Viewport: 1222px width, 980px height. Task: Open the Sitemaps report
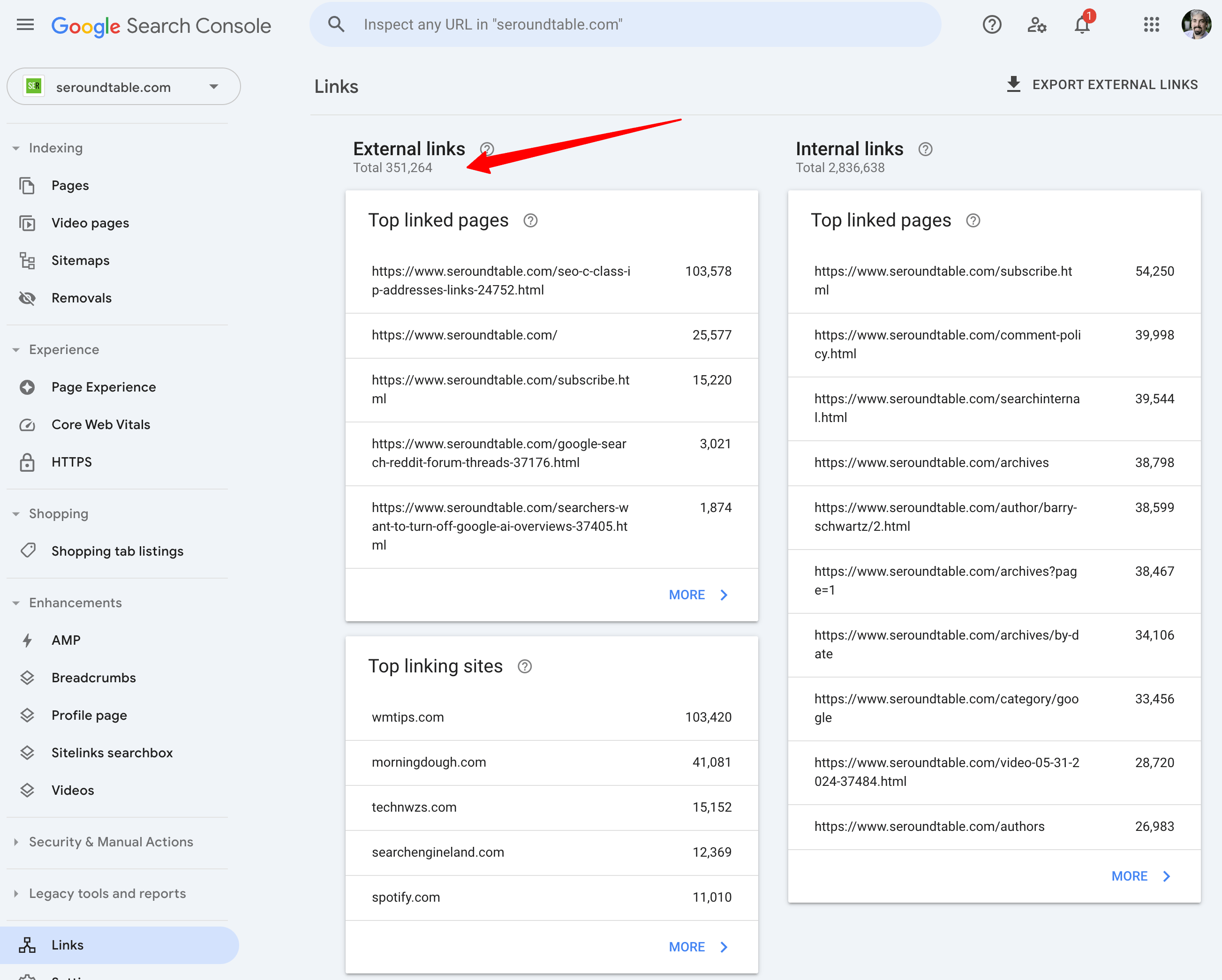click(x=81, y=260)
